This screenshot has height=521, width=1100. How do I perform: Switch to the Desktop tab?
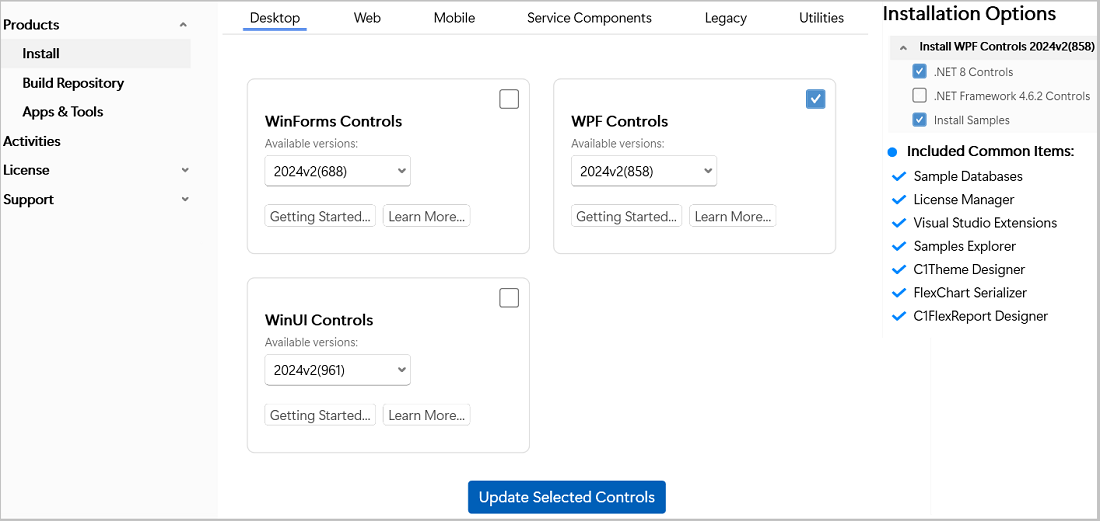[x=275, y=18]
